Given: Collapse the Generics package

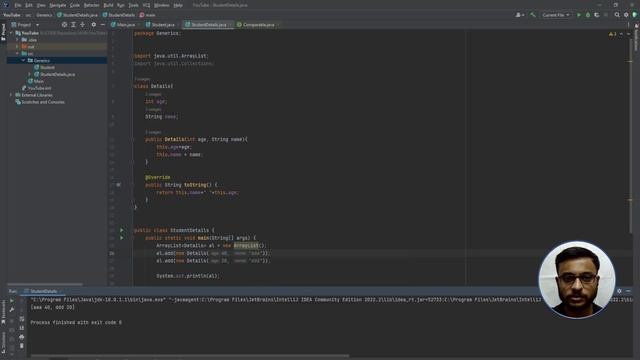Looking at the screenshot, I should coord(23,60).
